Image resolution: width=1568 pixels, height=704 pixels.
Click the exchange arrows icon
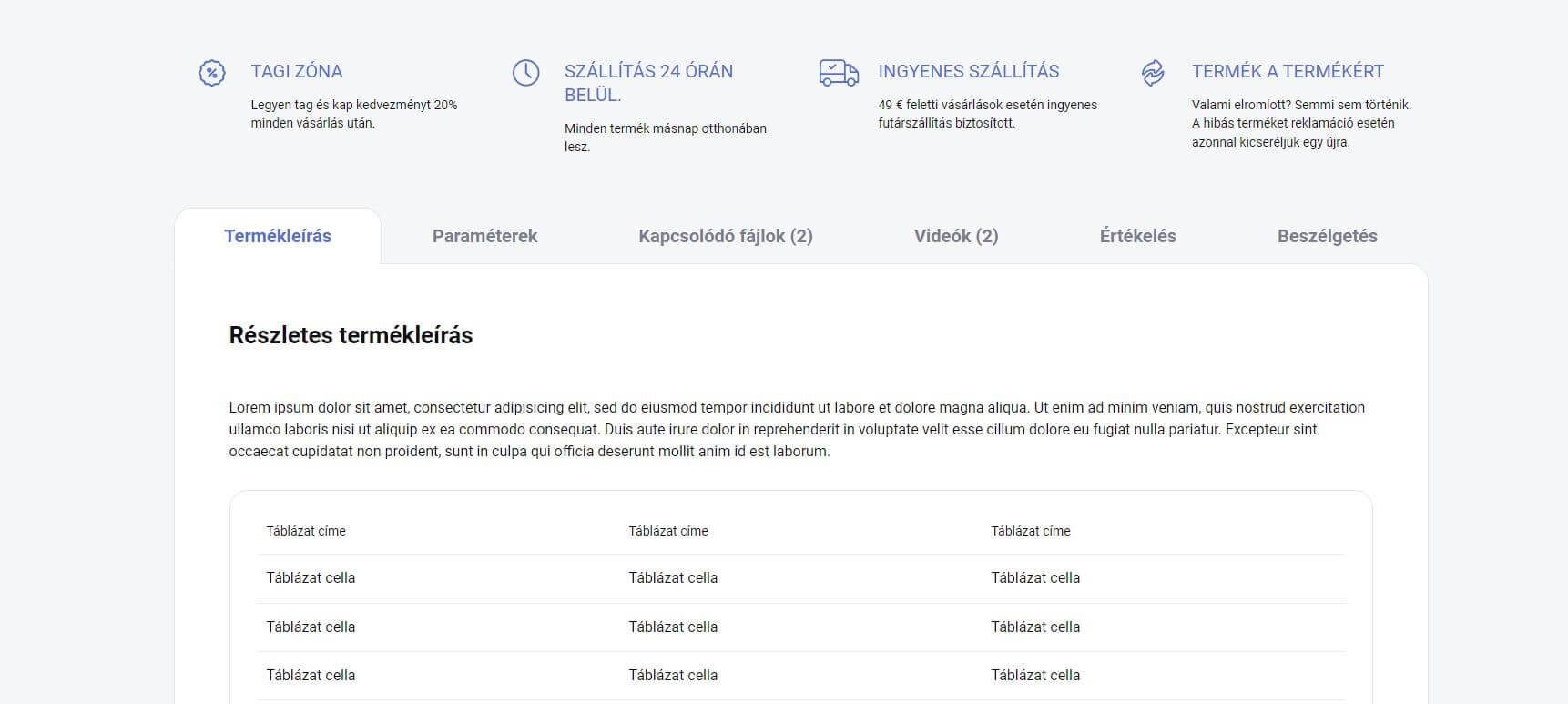[x=1153, y=73]
